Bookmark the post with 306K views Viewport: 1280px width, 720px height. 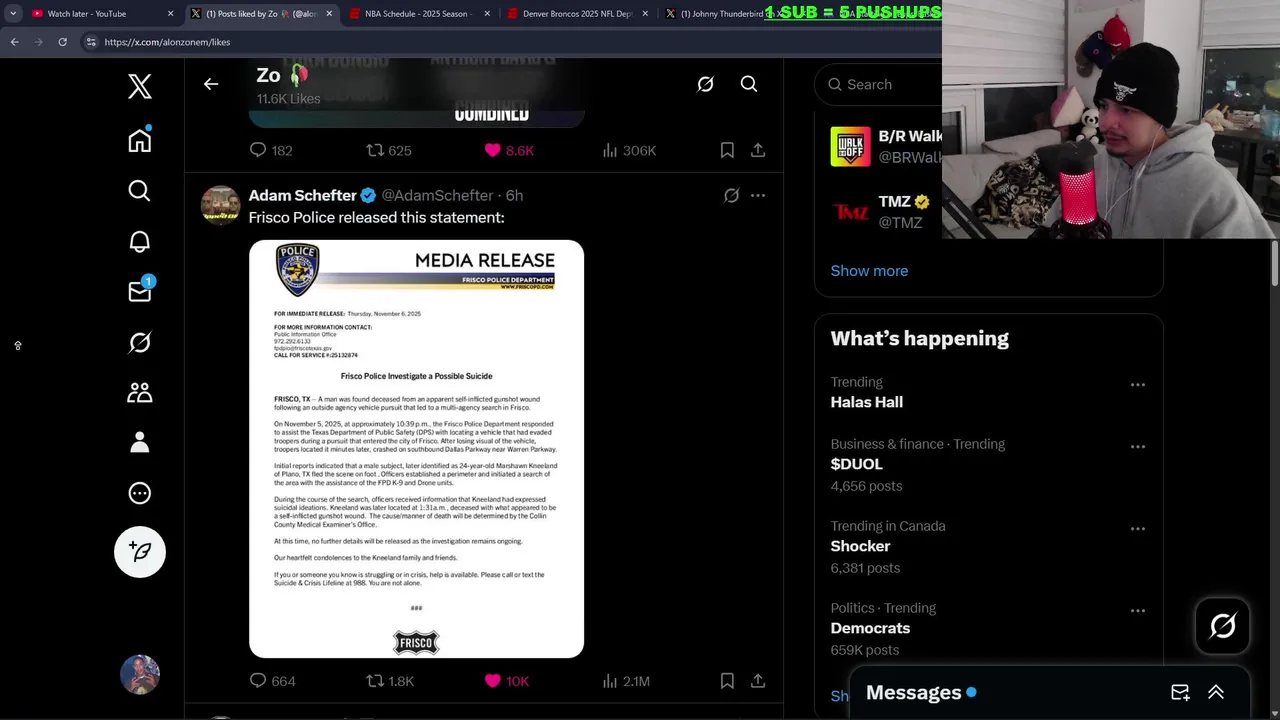coord(727,150)
